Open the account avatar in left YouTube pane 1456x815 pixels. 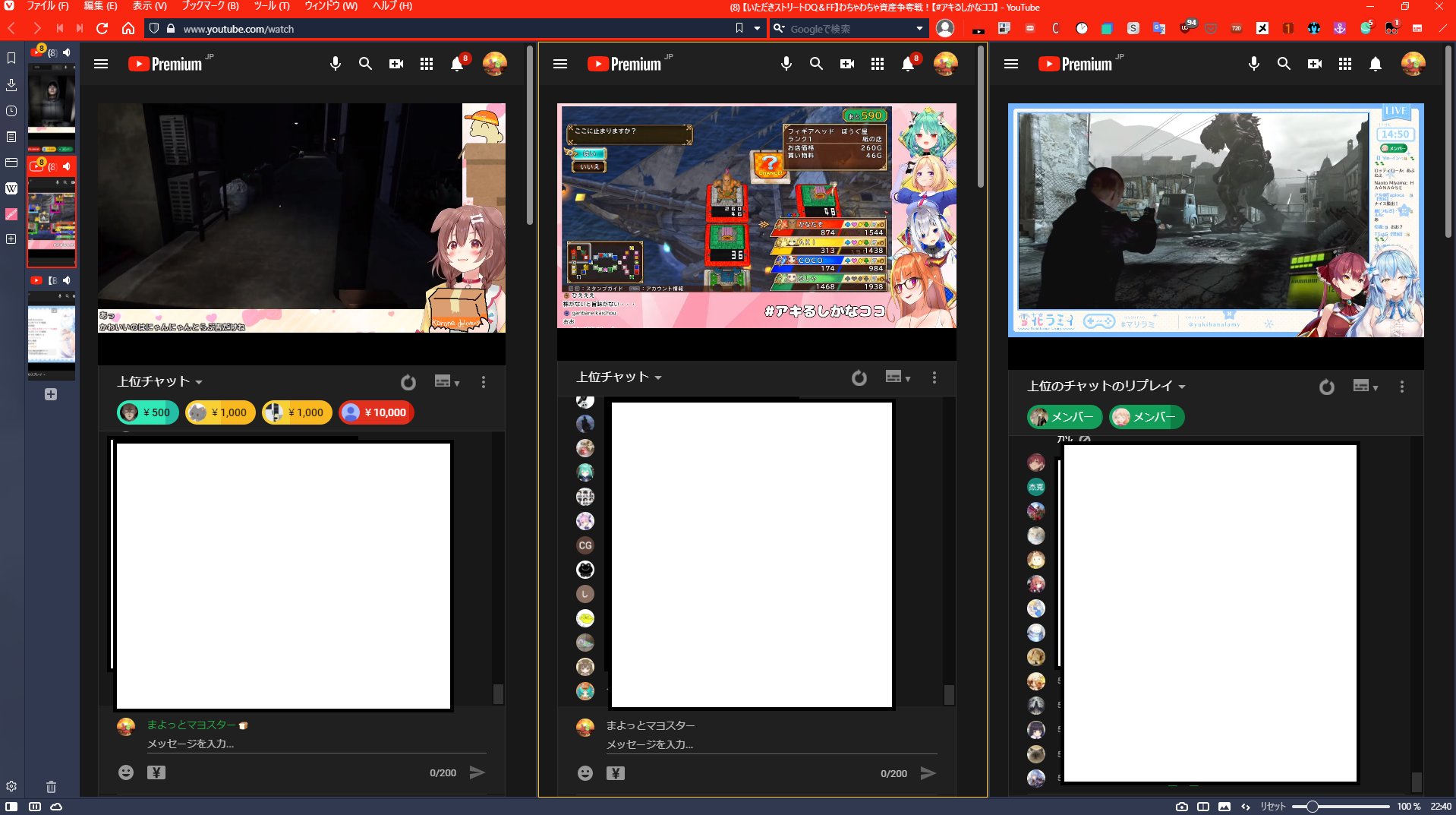(x=495, y=64)
